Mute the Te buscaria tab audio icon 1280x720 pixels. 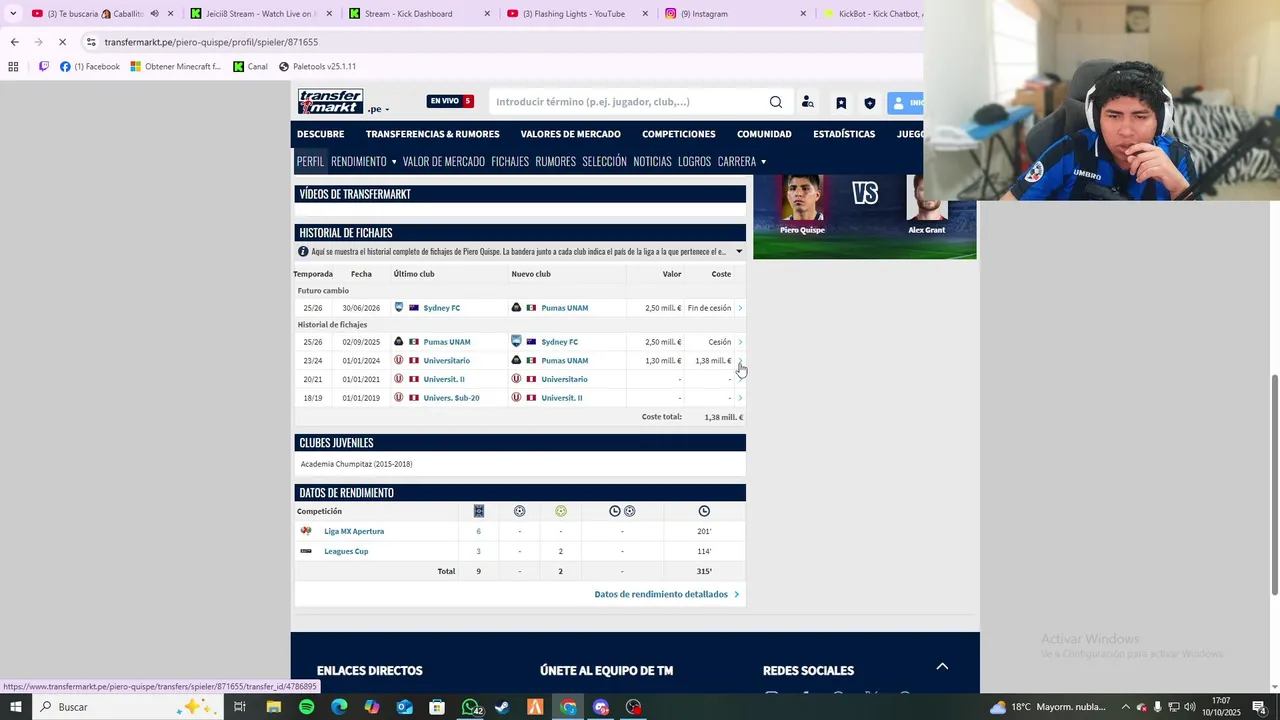154,14
